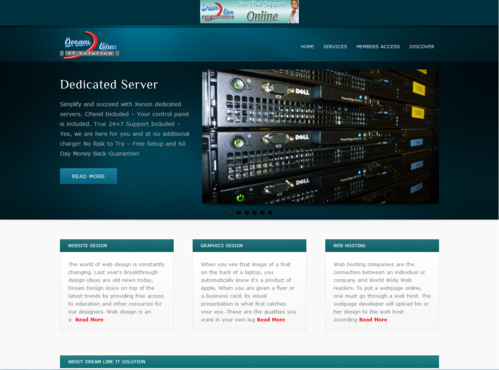This screenshot has height=370, width=499.
Task: Click the WEBSITE DESIGN section header
Action: pyautogui.click(x=117, y=246)
